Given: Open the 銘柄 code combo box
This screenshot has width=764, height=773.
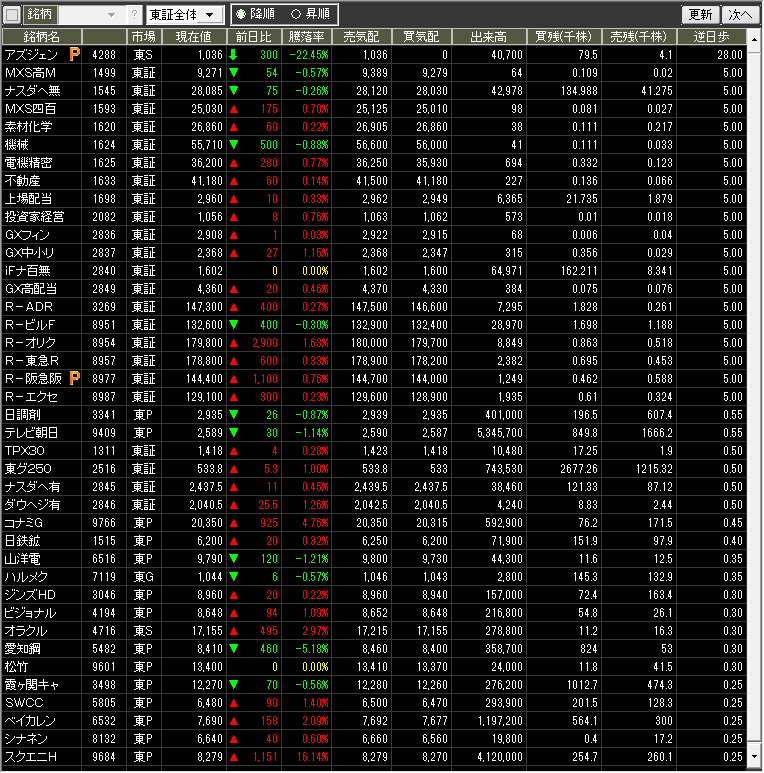Looking at the screenshot, I should coord(91,15).
